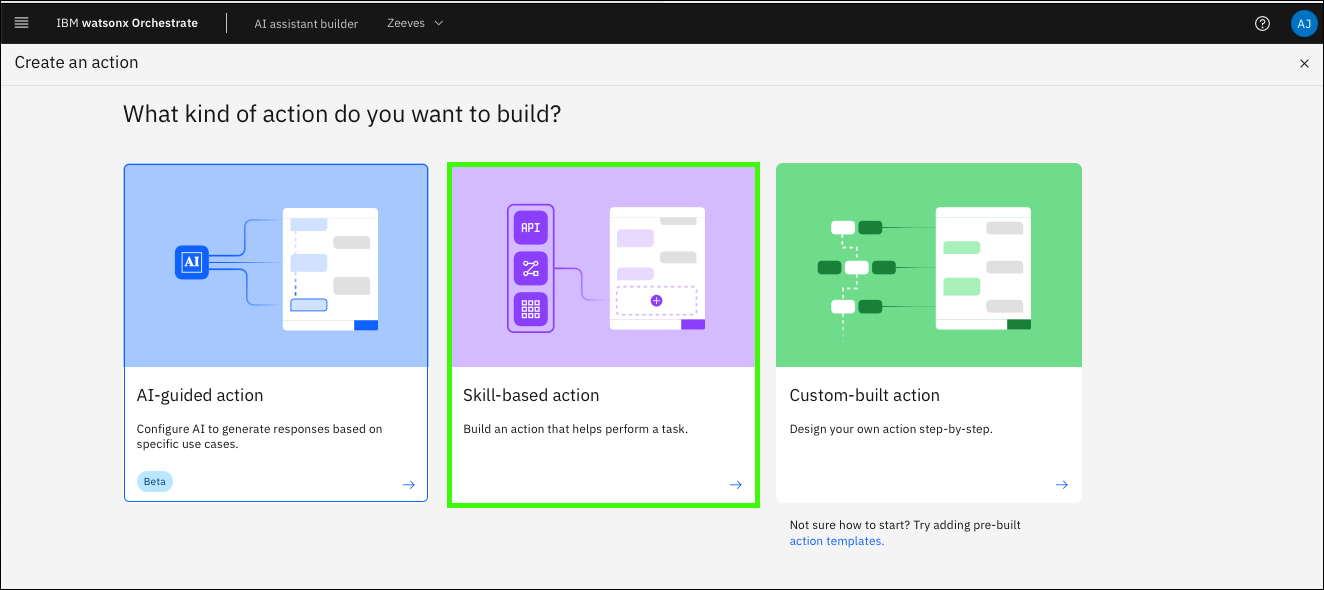Click the blue AI chip icon illustration
This screenshot has height=590, width=1324.
point(191,262)
